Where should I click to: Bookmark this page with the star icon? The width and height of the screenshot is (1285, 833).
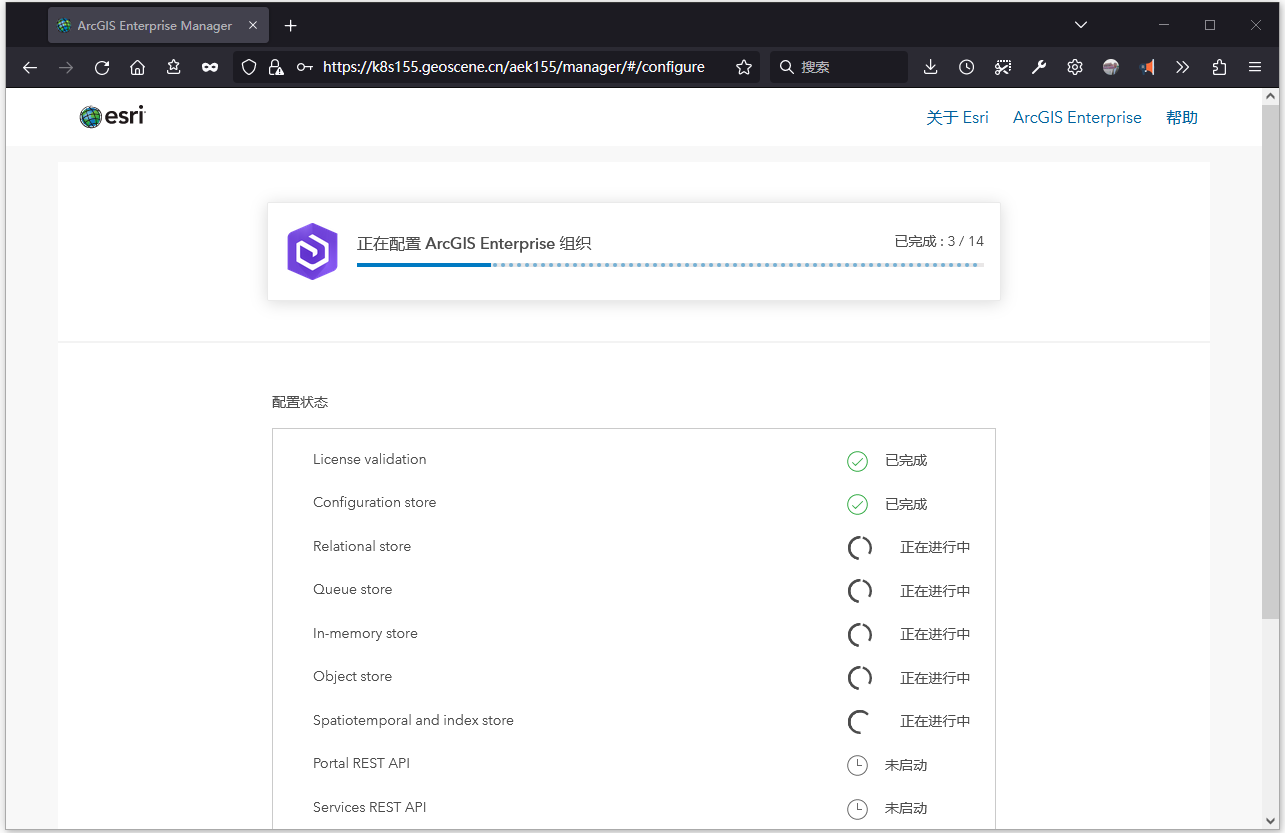coord(744,67)
